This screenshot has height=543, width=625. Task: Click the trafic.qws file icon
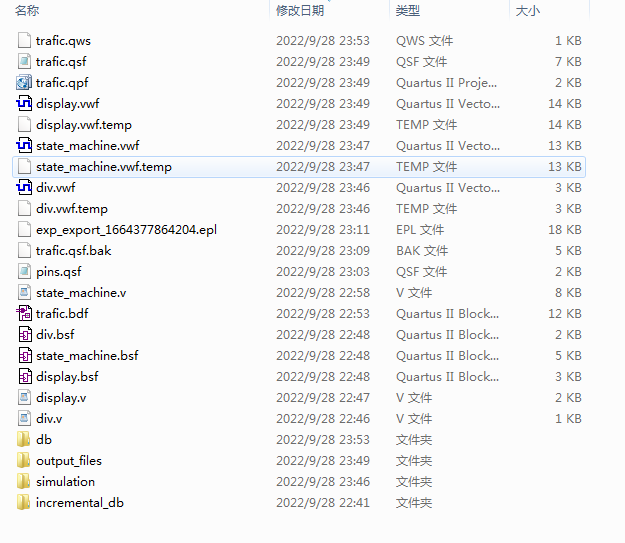[24, 40]
